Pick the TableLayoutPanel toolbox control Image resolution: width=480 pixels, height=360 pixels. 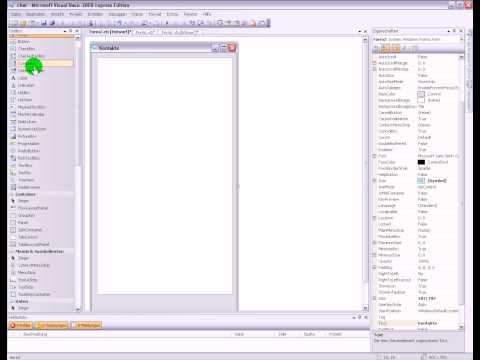click(x=41, y=244)
